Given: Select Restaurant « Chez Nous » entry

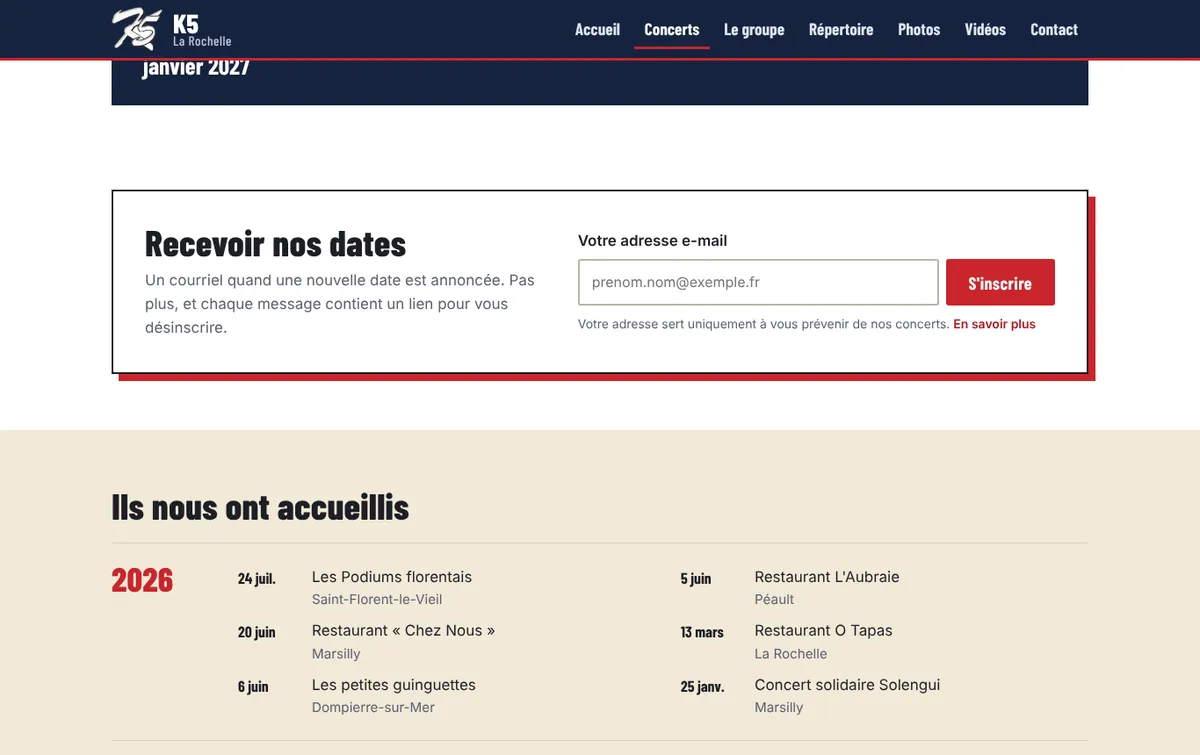Looking at the screenshot, I should coord(403,631).
